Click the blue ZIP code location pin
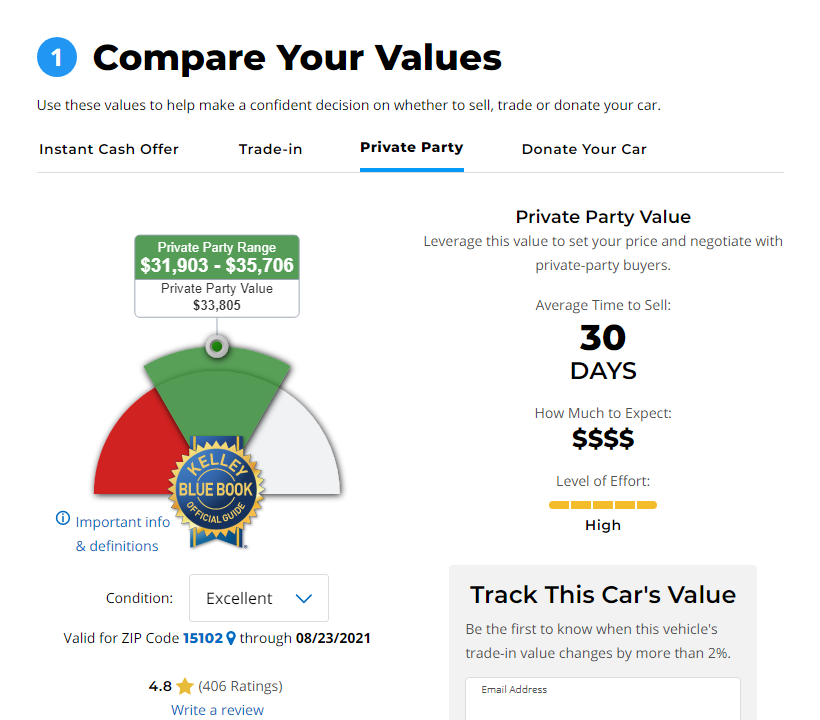 point(231,638)
